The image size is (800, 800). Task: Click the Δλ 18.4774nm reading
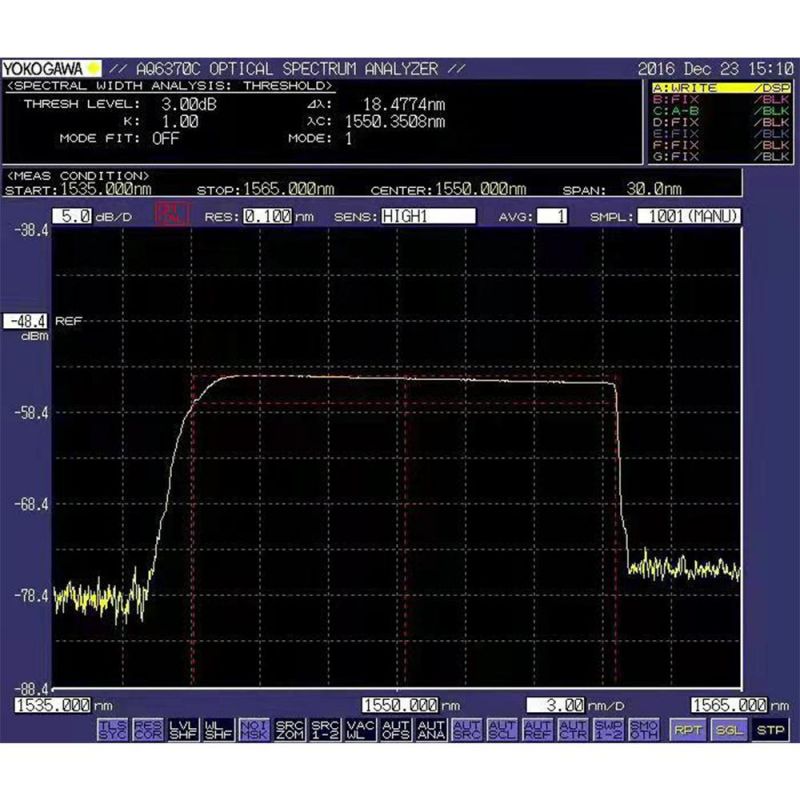point(404,104)
